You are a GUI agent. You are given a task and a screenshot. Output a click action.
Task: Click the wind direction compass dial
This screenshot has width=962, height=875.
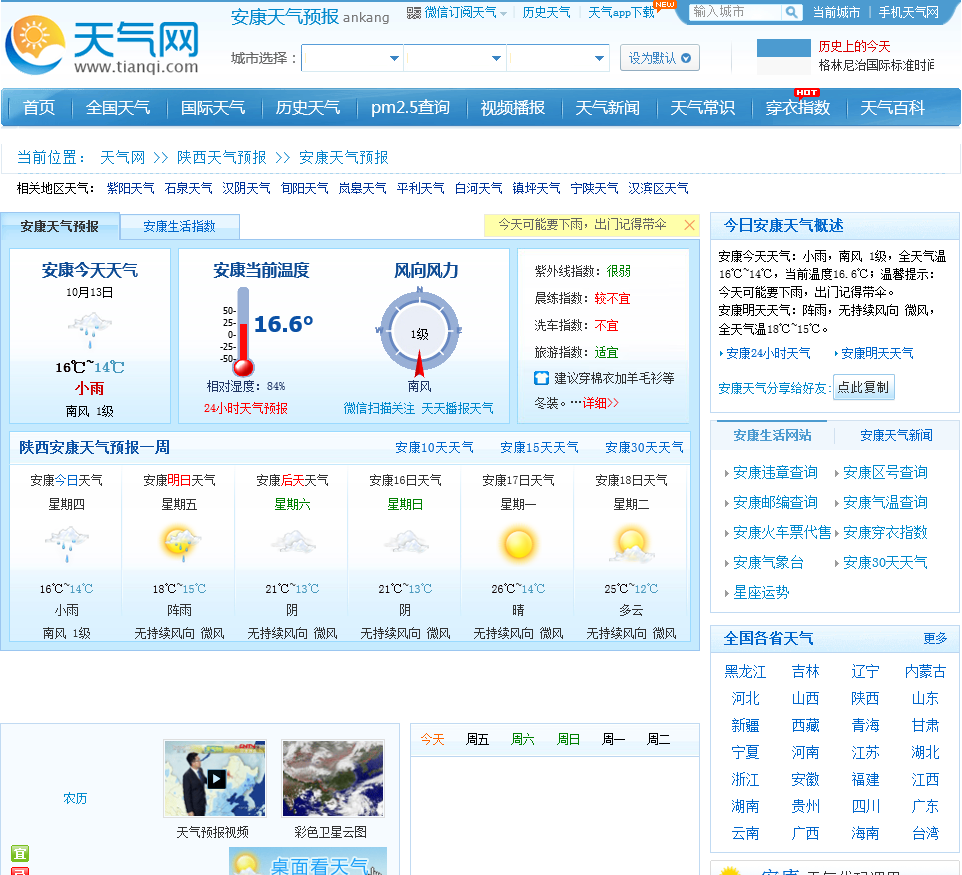[420, 332]
